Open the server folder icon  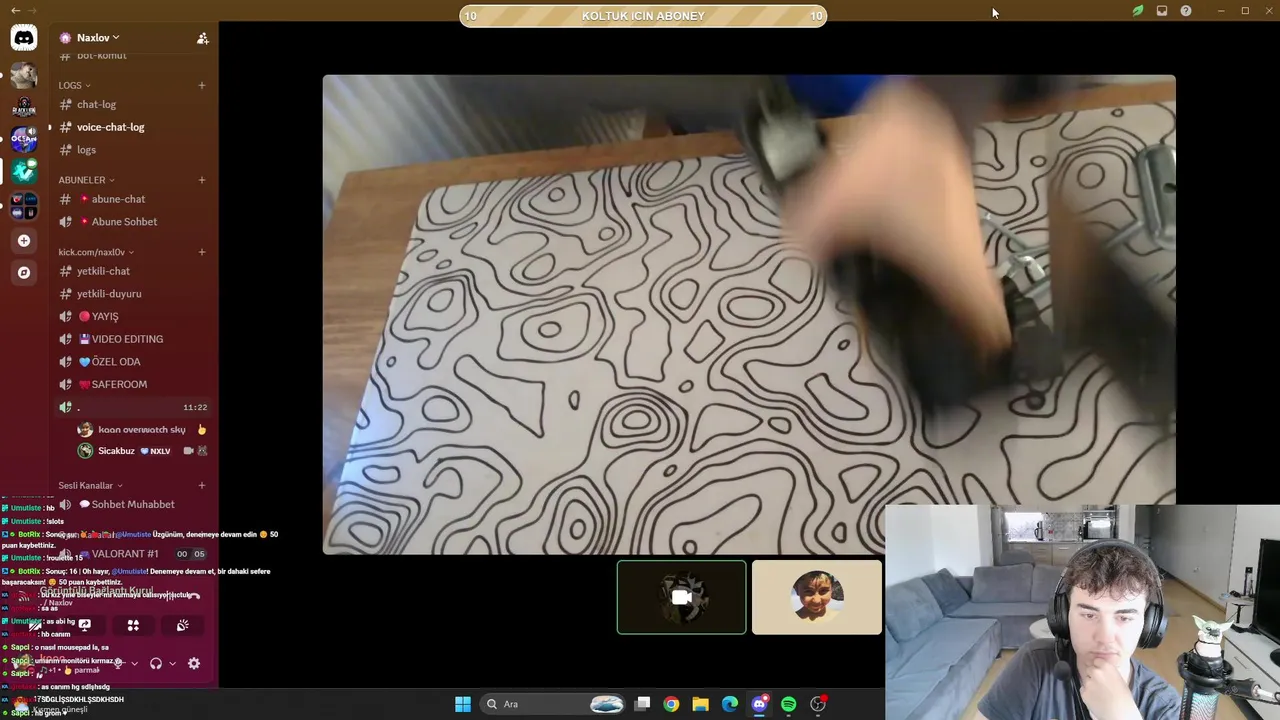(x=24, y=206)
